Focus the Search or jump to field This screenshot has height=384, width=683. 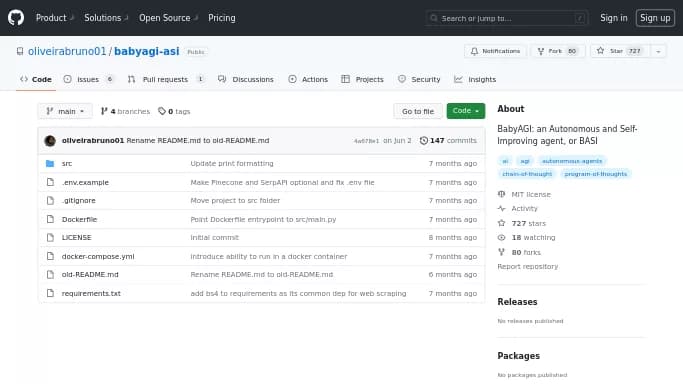click(507, 18)
